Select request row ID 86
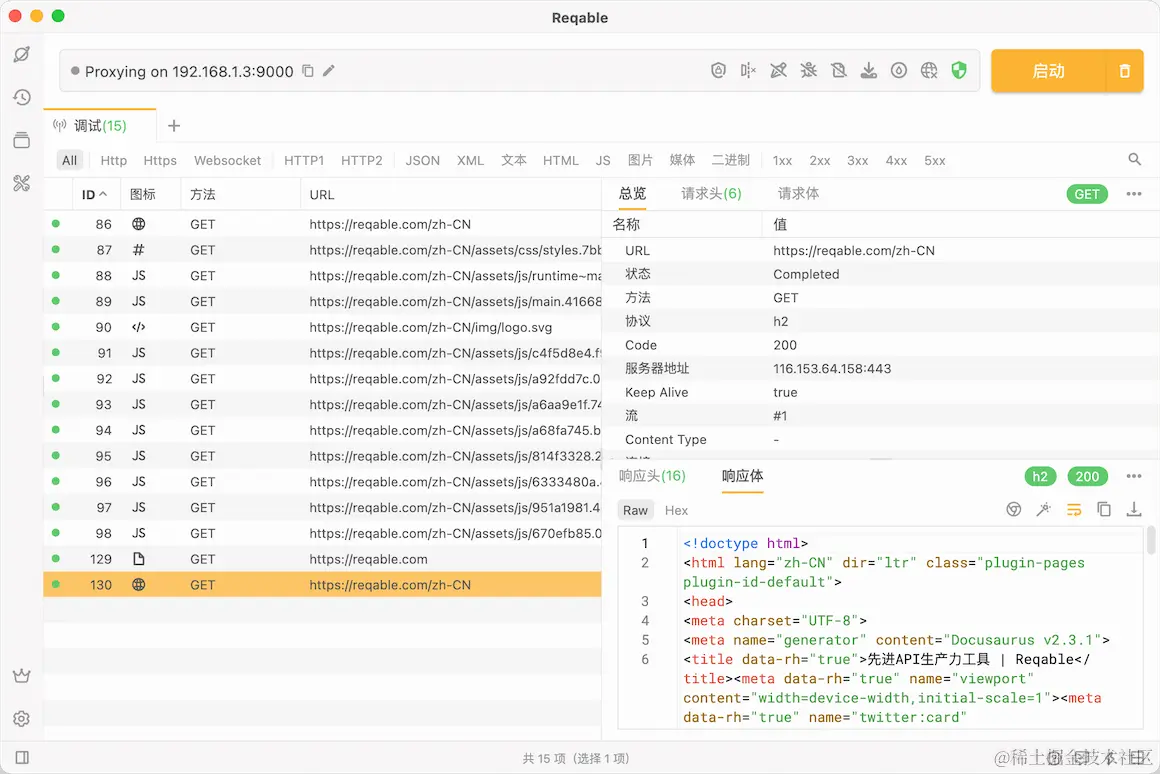The height and width of the screenshot is (774, 1160). point(323,224)
